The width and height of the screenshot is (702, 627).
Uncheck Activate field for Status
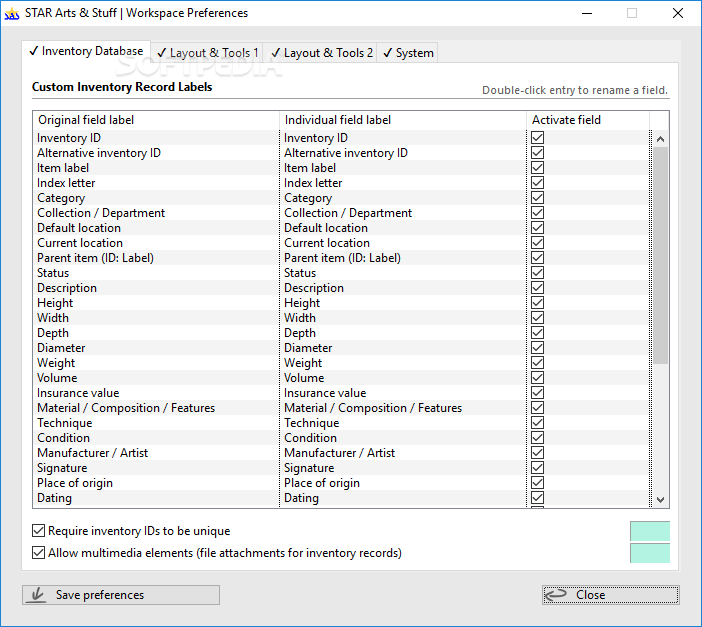[x=538, y=273]
